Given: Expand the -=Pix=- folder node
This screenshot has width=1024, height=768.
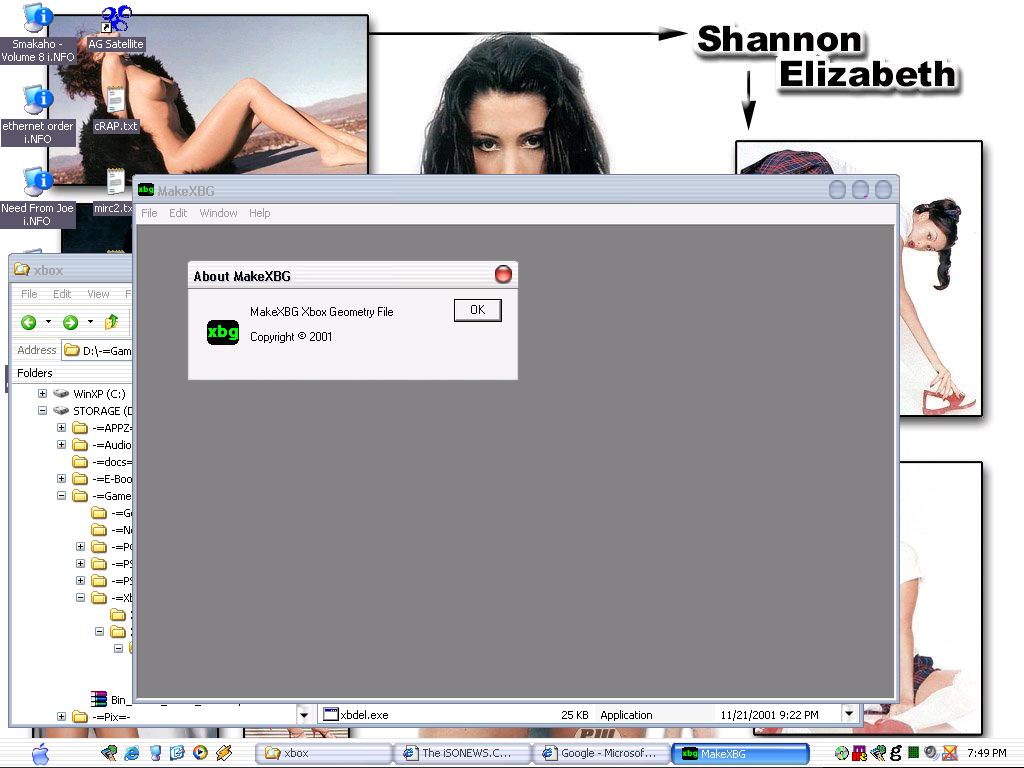Looking at the screenshot, I should tap(61, 716).
